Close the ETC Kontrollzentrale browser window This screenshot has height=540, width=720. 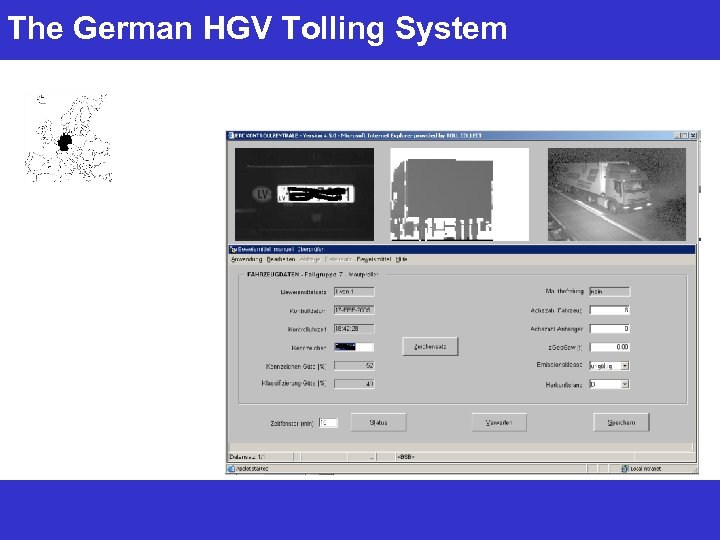693,135
